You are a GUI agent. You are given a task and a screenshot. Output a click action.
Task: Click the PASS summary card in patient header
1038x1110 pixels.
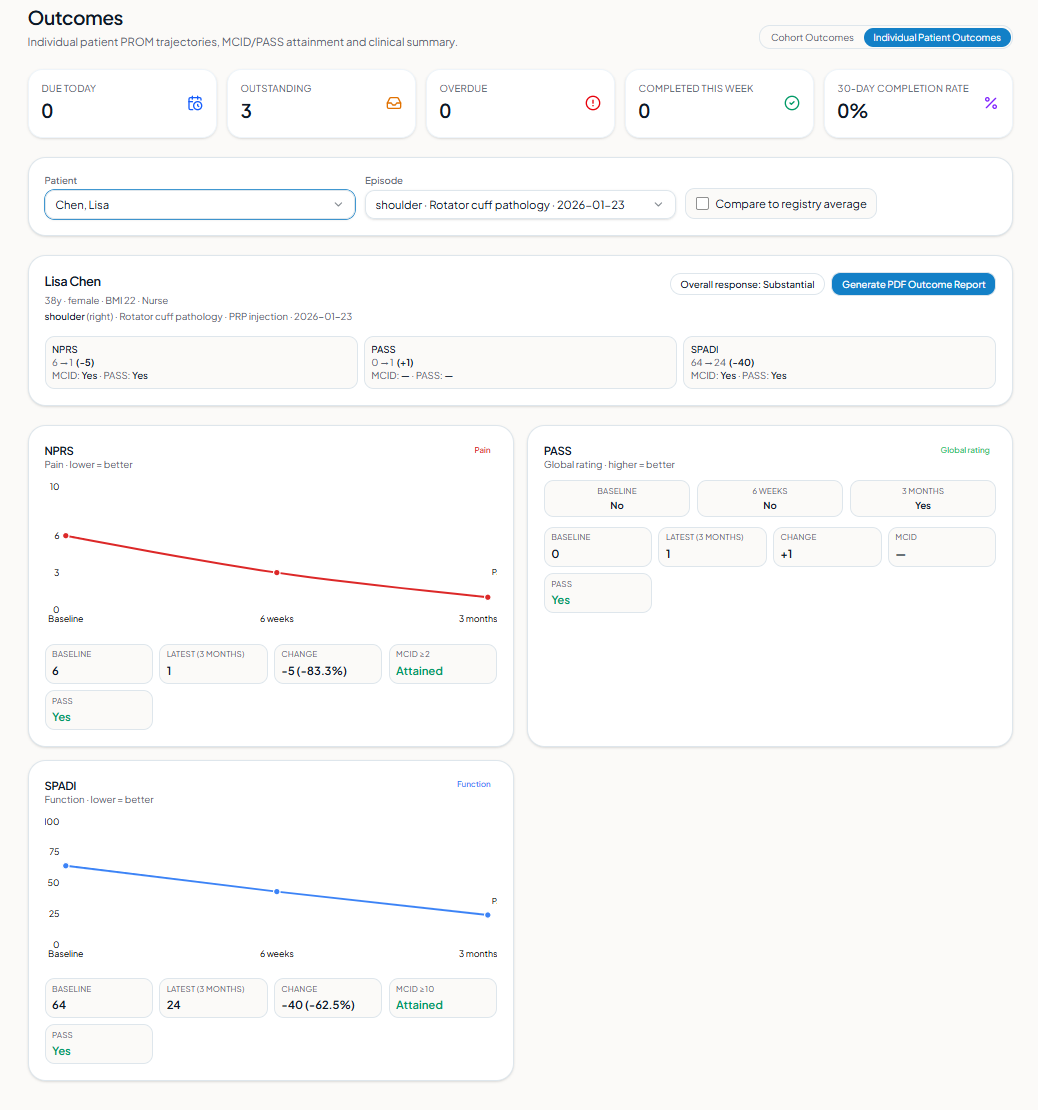(x=520, y=362)
